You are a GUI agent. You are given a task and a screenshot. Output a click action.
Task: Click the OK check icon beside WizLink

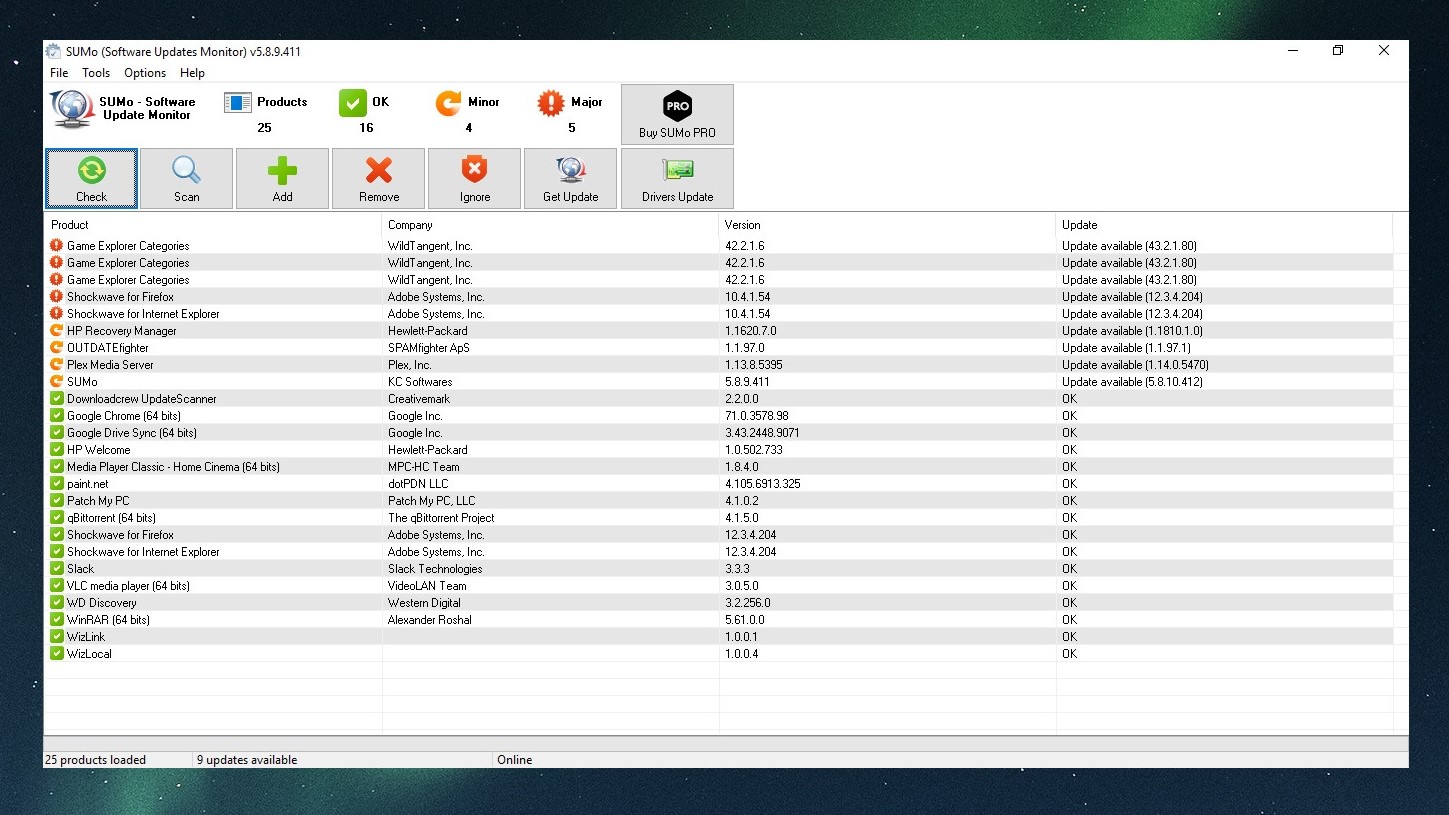(x=57, y=637)
